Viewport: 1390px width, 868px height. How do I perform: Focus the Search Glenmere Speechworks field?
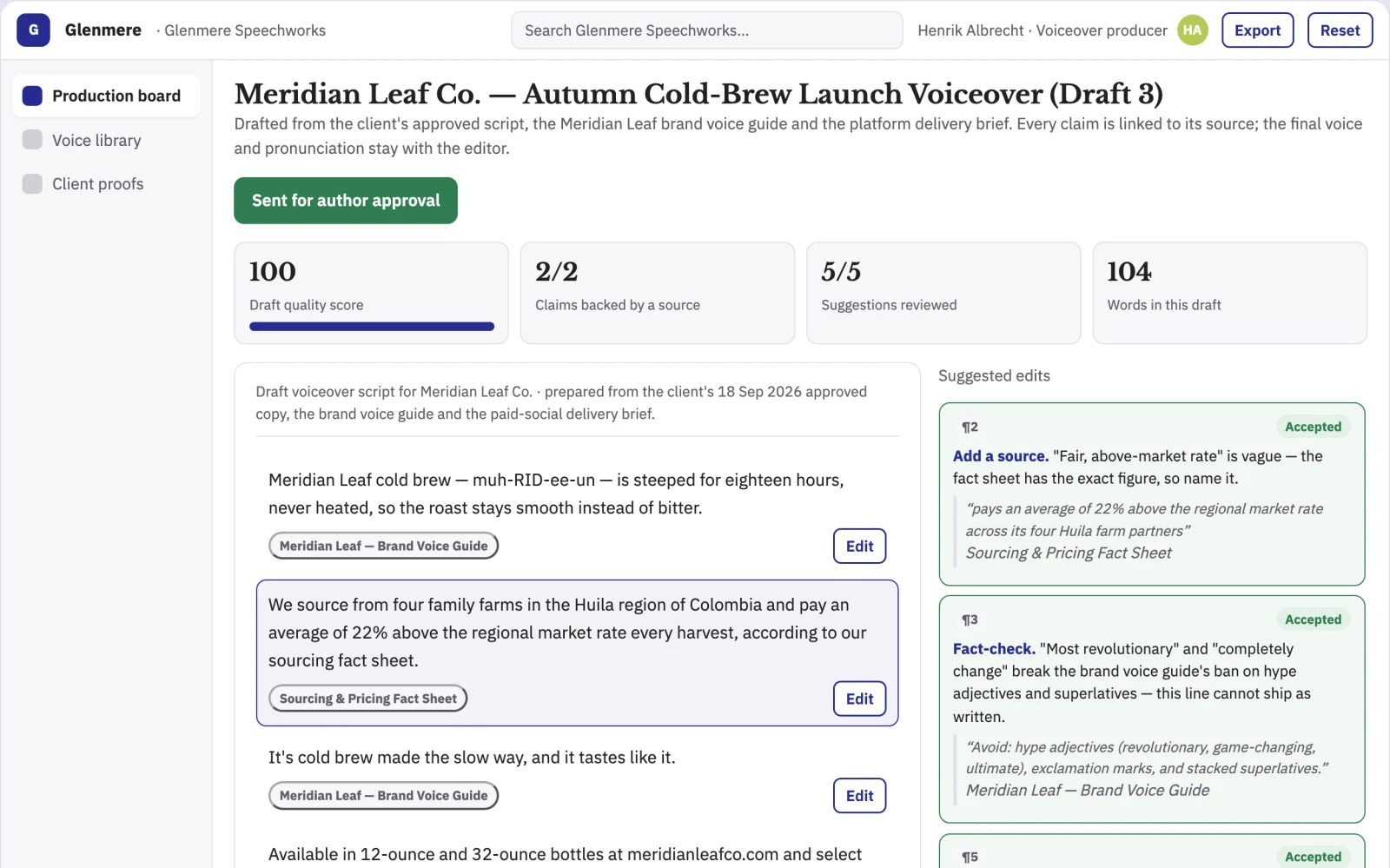(706, 30)
